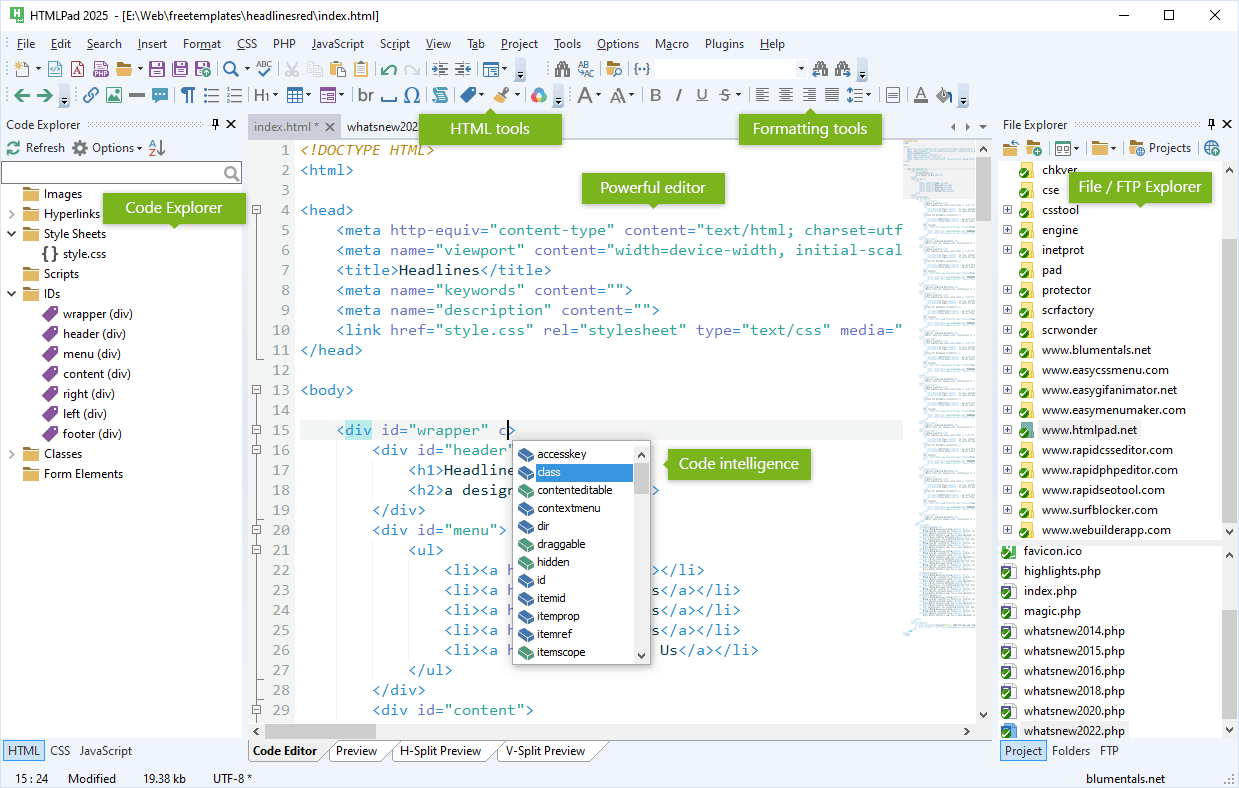Insert a line break with the br icon

[x=366, y=95]
